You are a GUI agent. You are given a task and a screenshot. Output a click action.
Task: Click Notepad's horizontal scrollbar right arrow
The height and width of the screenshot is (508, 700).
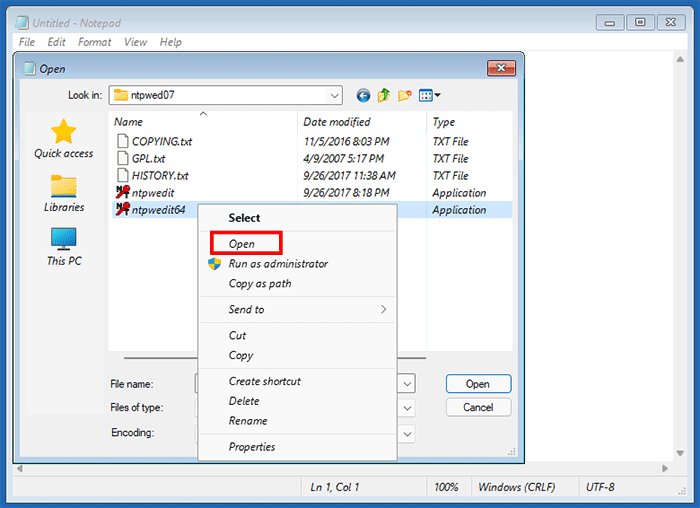click(665, 468)
